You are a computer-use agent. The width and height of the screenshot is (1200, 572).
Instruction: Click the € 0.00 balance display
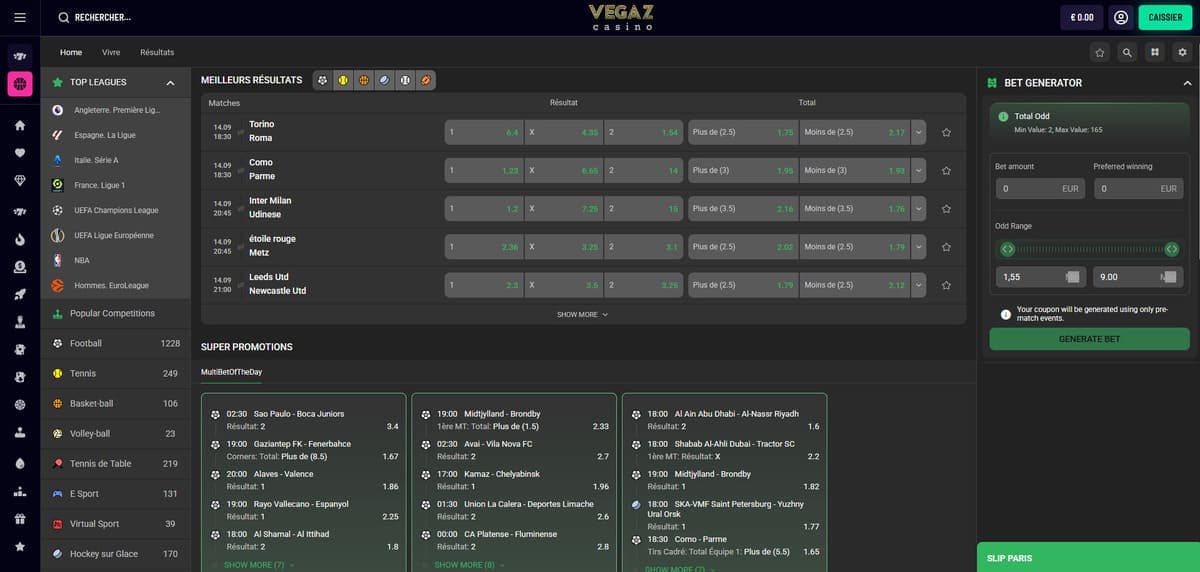[1082, 17]
